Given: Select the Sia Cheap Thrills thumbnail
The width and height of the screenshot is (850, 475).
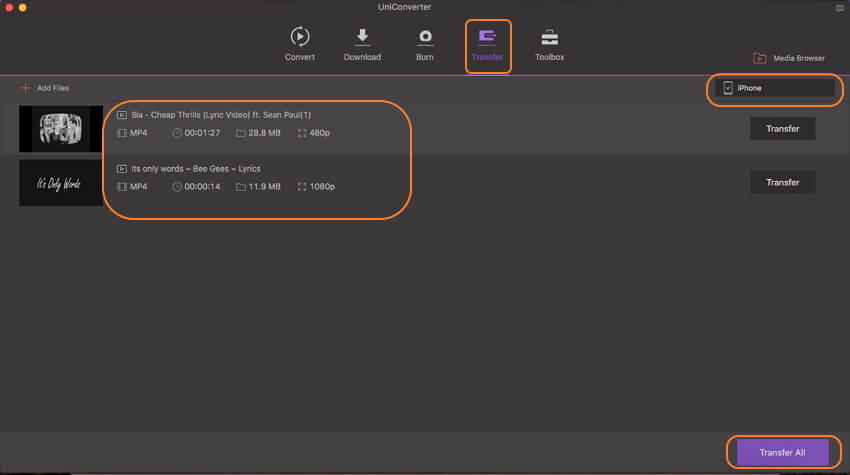Looking at the screenshot, I should 61,129.
